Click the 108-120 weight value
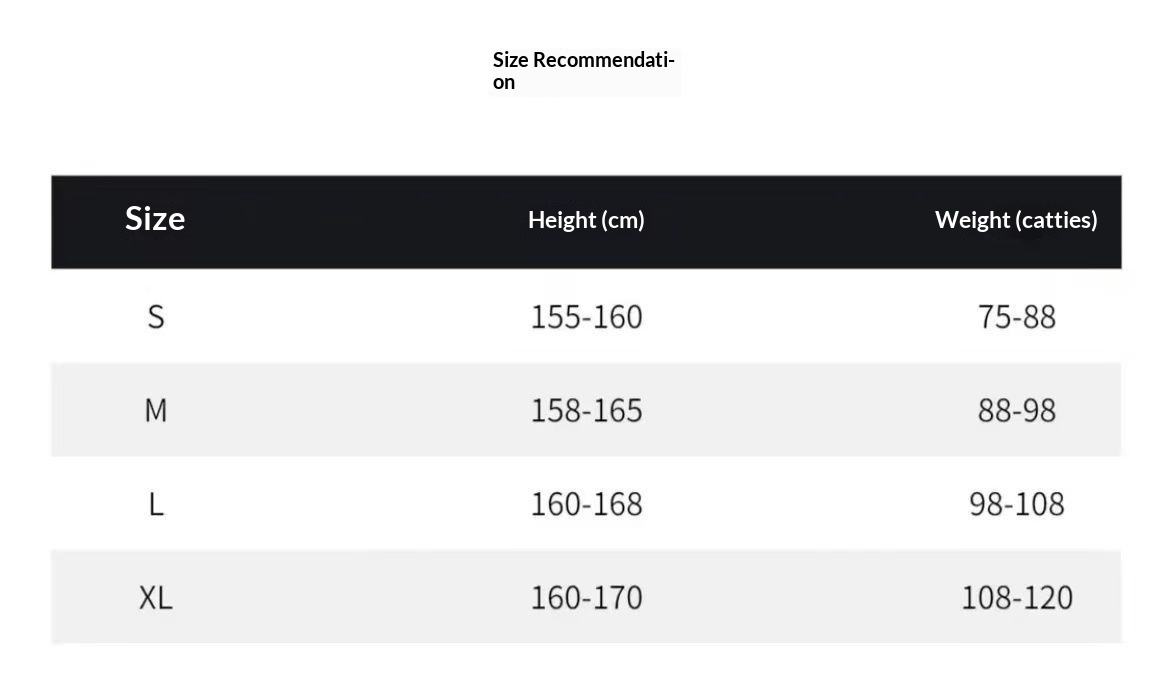This screenshot has height=690, width=1170. pos(1016,598)
